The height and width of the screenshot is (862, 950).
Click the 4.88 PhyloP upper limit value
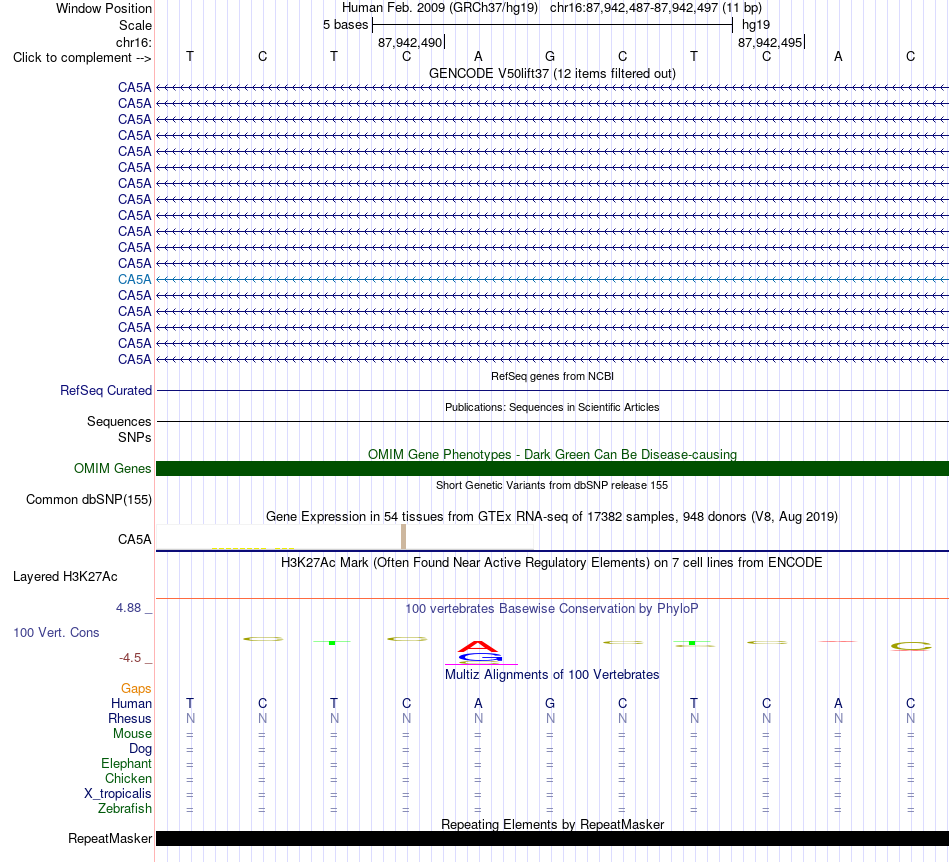point(129,608)
